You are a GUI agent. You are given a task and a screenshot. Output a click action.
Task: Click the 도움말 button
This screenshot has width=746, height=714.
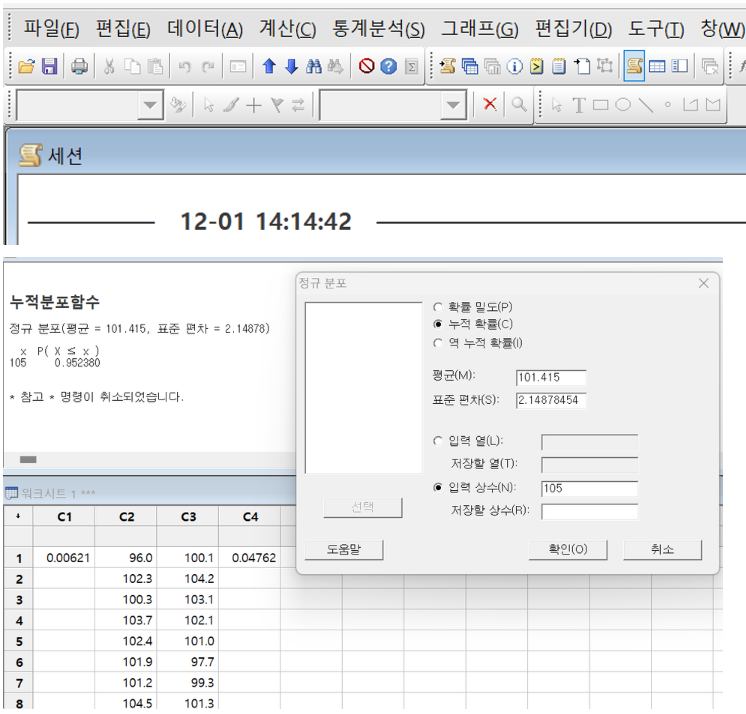click(x=344, y=550)
